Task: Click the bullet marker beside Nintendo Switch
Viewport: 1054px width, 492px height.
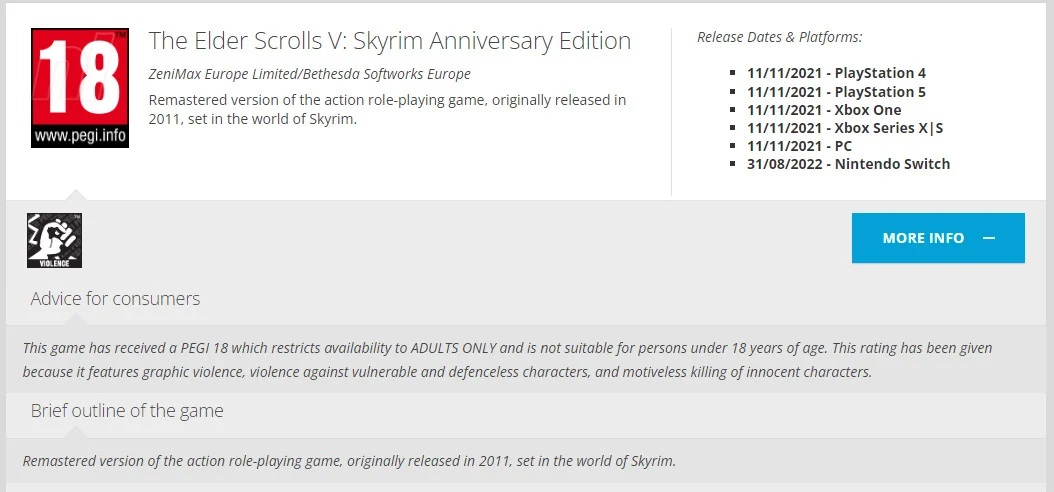Action: [733, 165]
